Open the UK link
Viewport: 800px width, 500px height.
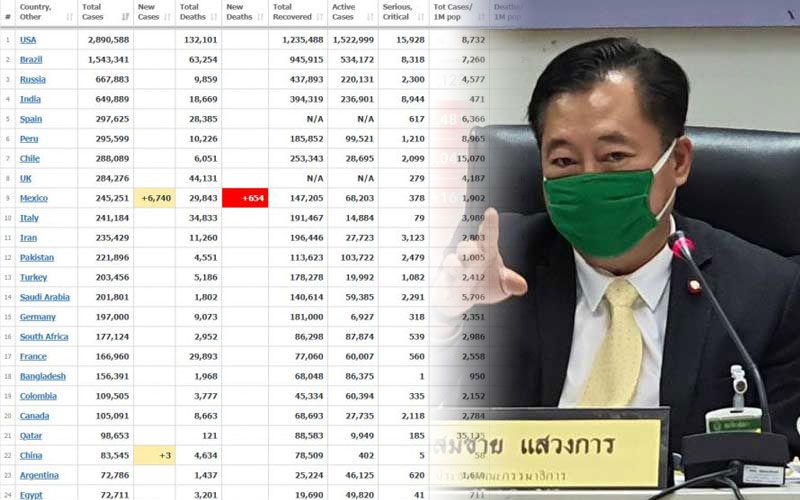click(x=26, y=179)
